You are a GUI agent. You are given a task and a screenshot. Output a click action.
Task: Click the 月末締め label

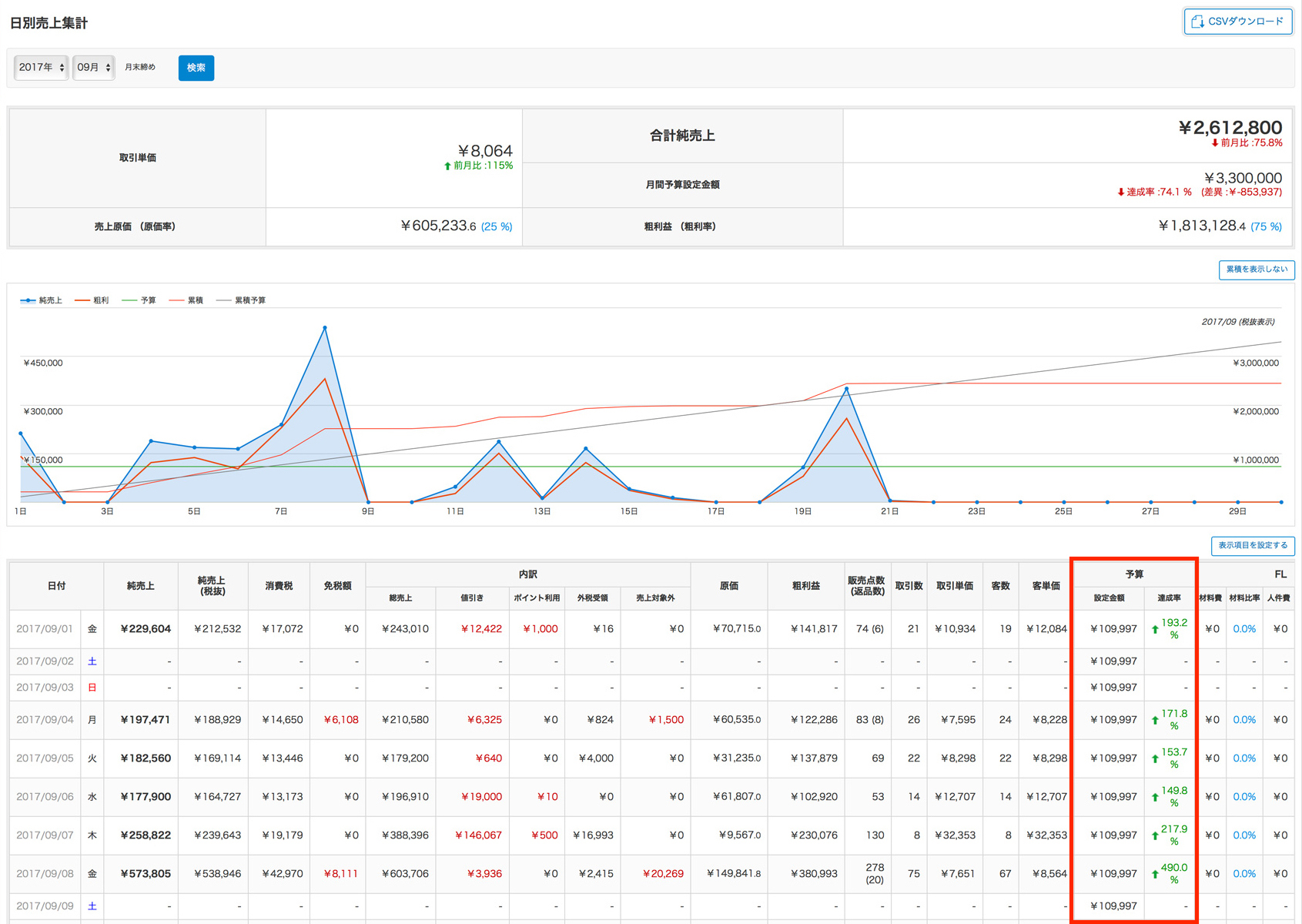pos(140,68)
